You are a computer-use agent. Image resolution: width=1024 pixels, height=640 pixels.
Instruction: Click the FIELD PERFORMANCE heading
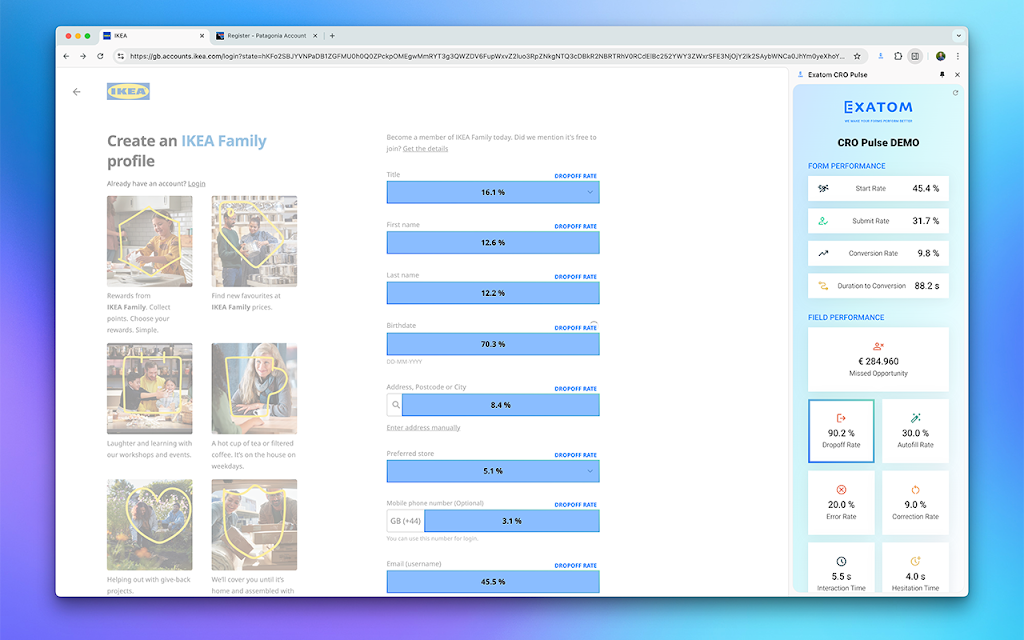click(x=846, y=317)
